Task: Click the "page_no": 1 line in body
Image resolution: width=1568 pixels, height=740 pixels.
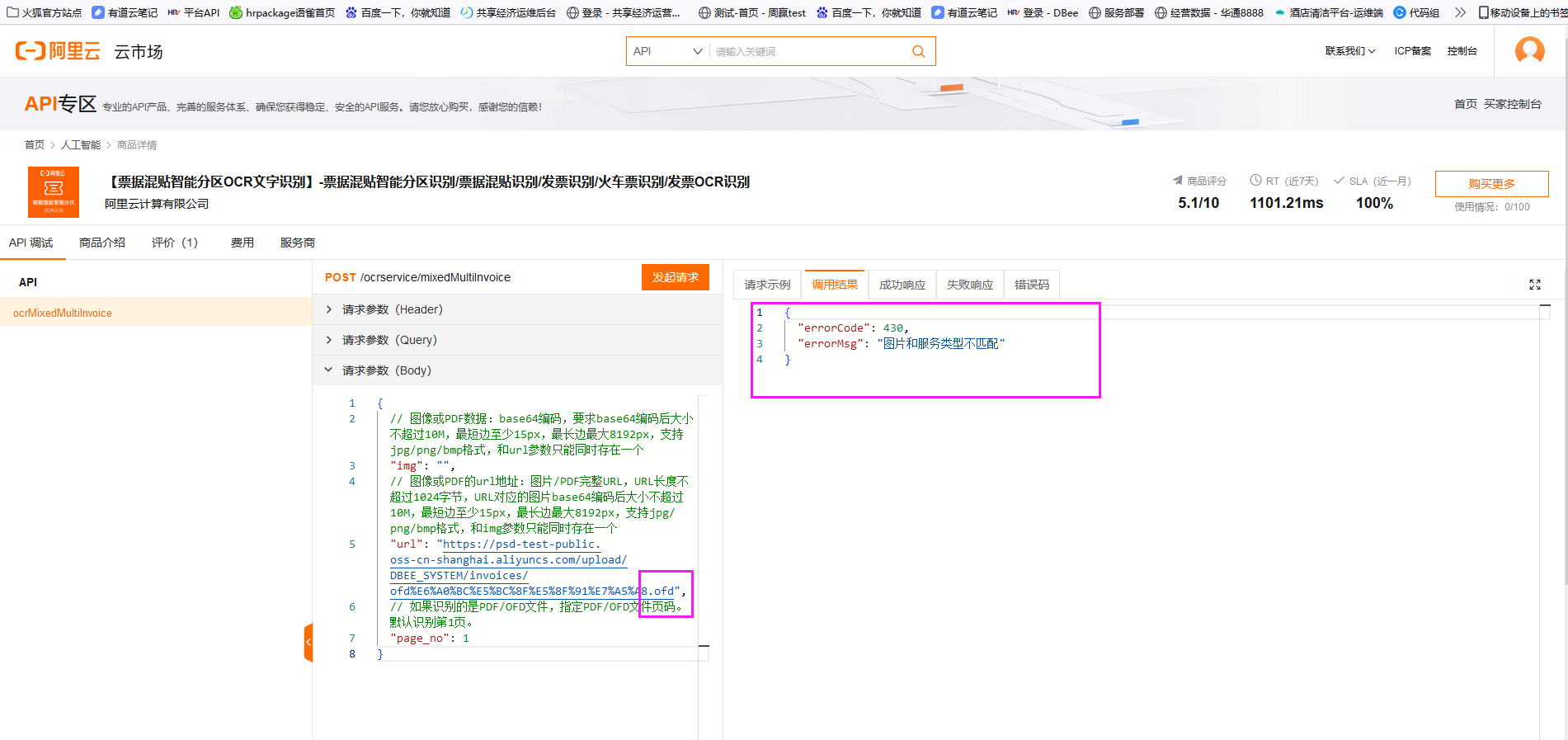Action: [x=430, y=639]
